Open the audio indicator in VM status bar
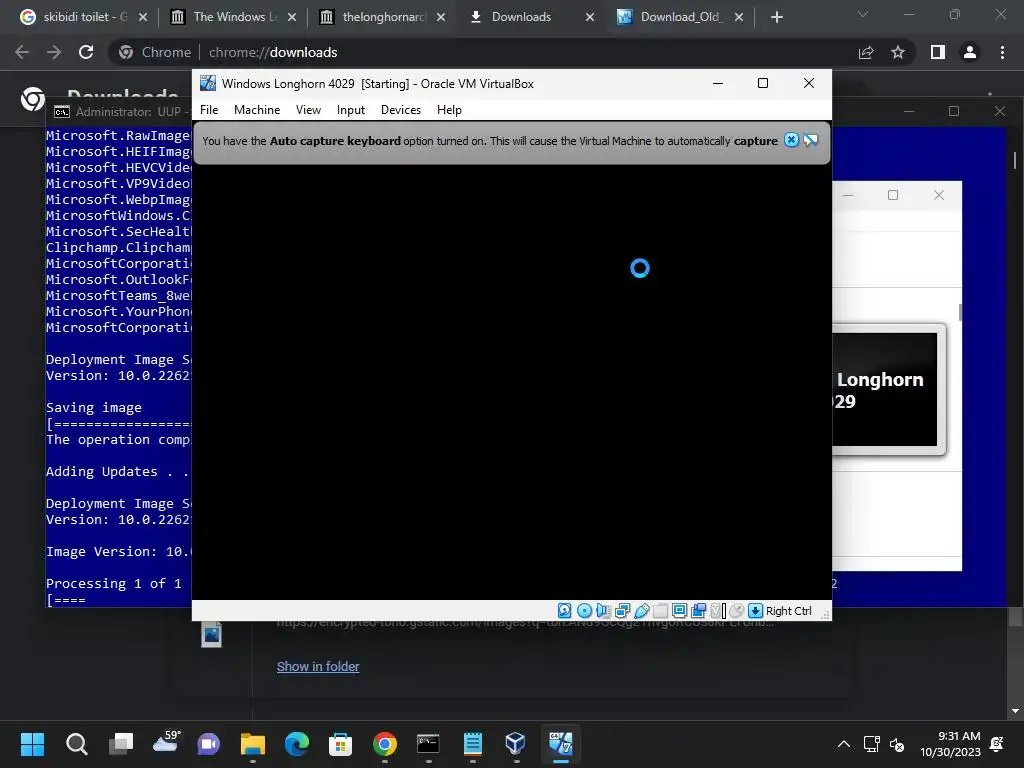Image resolution: width=1024 pixels, height=768 pixels. pyautogui.click(x=603, y=611)
